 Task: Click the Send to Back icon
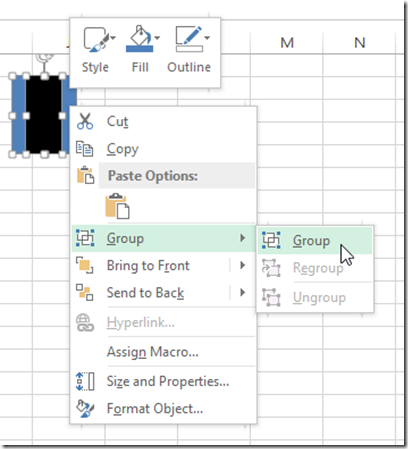pos(85,292)
